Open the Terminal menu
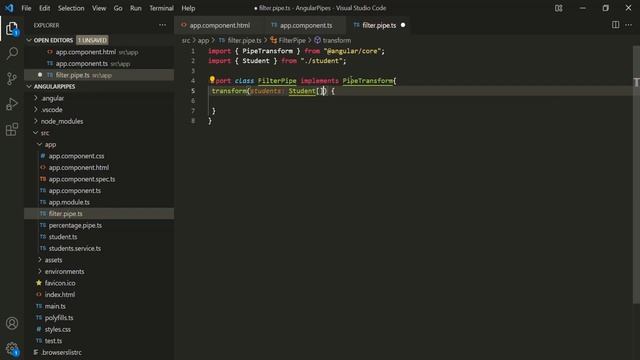This screenshot has width=640, height=360. click(161, 8)
